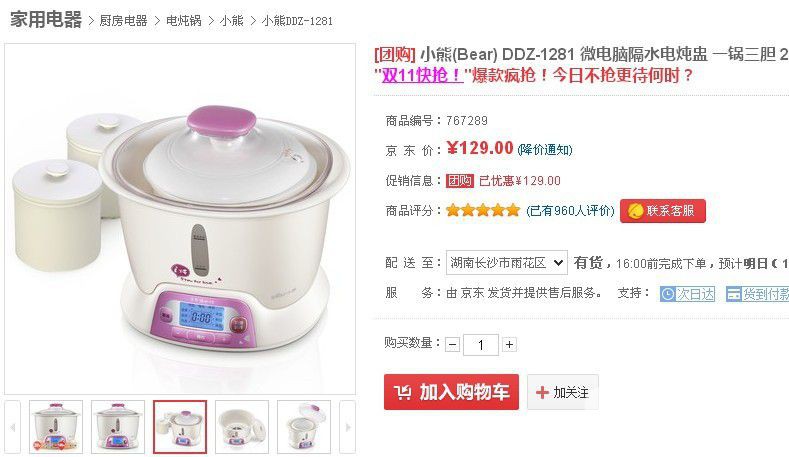
Task: Go to 厨房电器 breadcrumb link
Action: pyautogui.click(x=123, y=21)
